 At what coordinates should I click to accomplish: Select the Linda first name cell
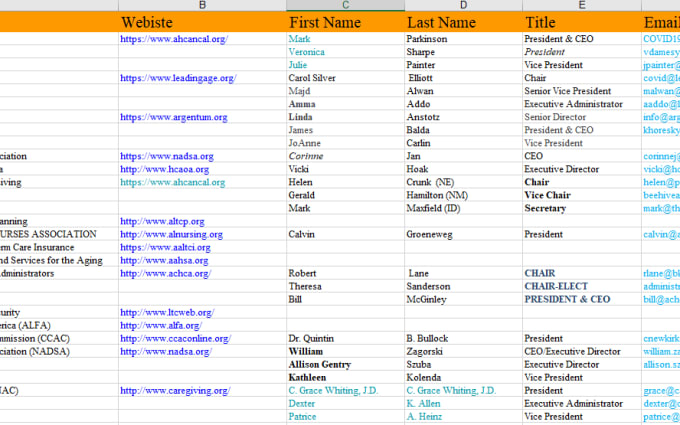(x=345, y=117)
